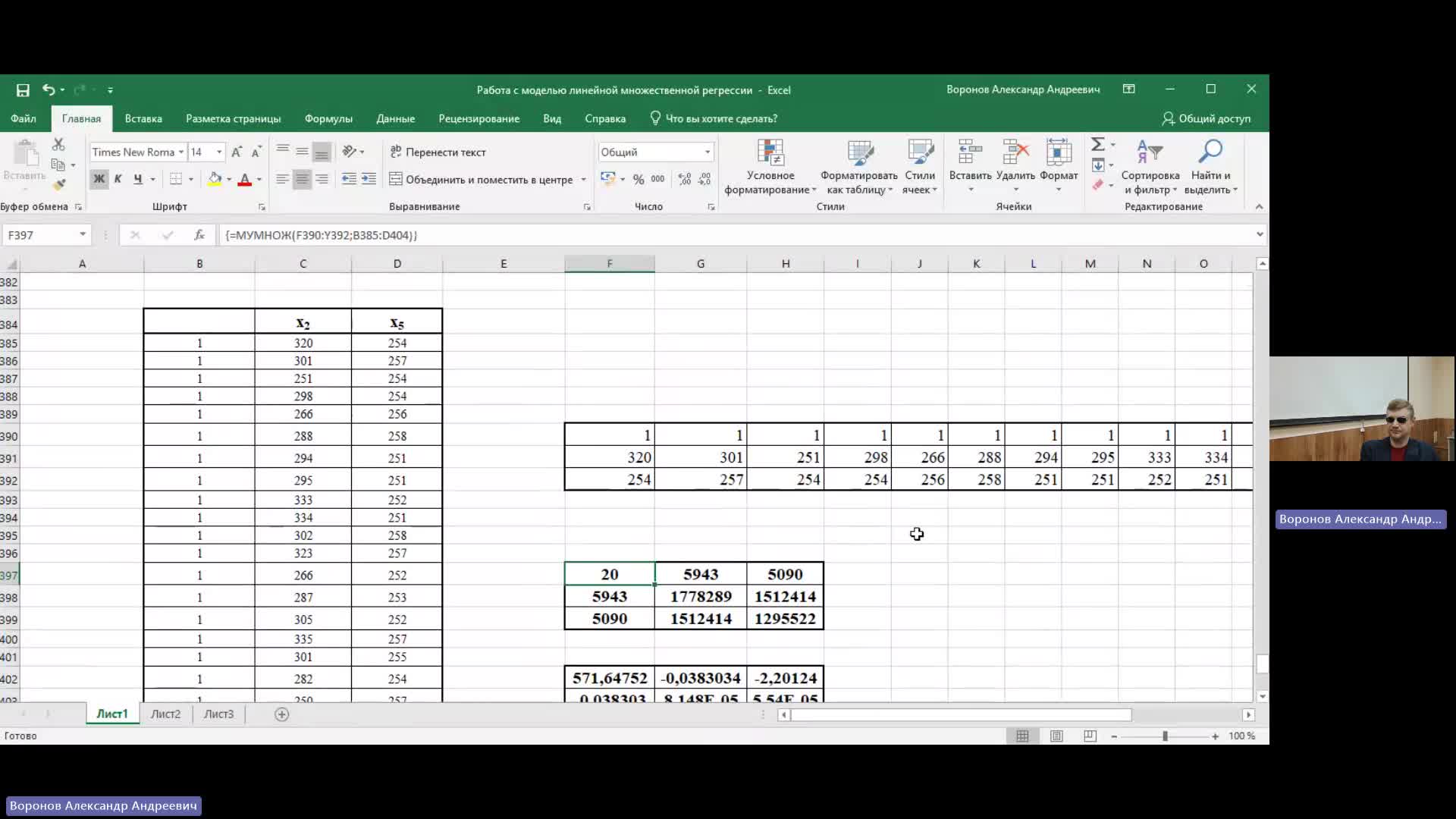This screenshot has width=1456, height=819.
Task: Click the insert function fx icon
Action: [x=199, y=235]
